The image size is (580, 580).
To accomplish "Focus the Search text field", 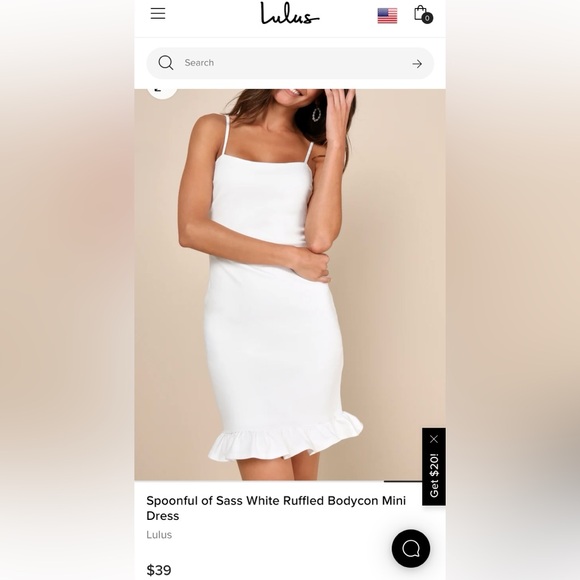I will 290,63.
